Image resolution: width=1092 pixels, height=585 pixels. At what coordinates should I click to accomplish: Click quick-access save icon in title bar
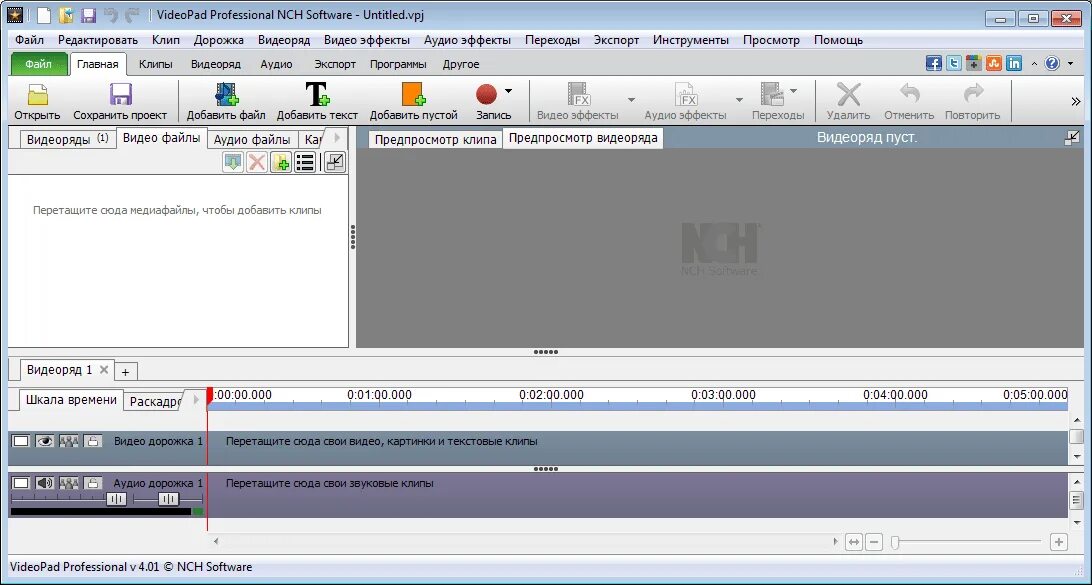88,15
